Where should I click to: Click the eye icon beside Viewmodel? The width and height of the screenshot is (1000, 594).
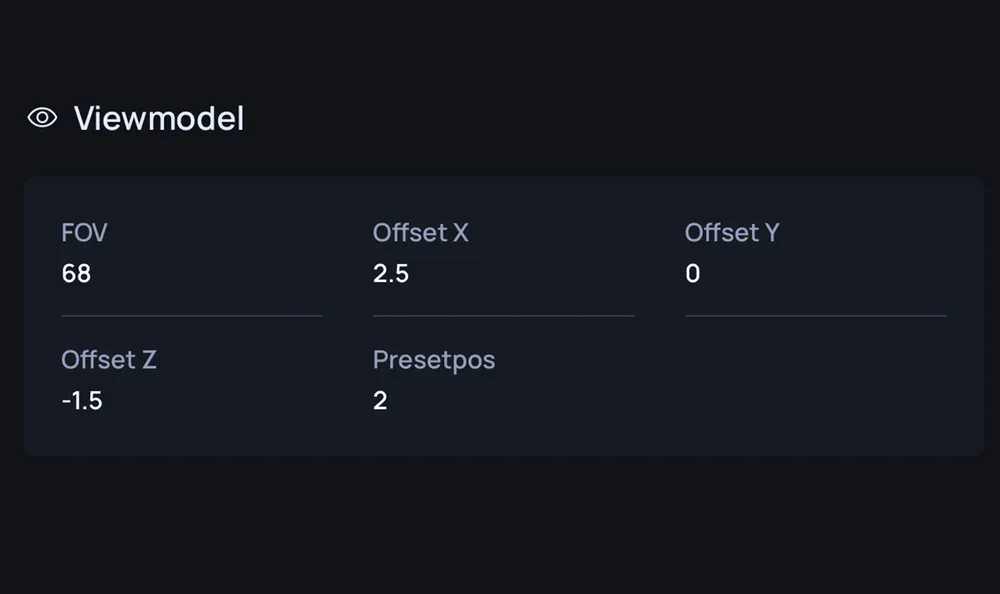[42, 118]
